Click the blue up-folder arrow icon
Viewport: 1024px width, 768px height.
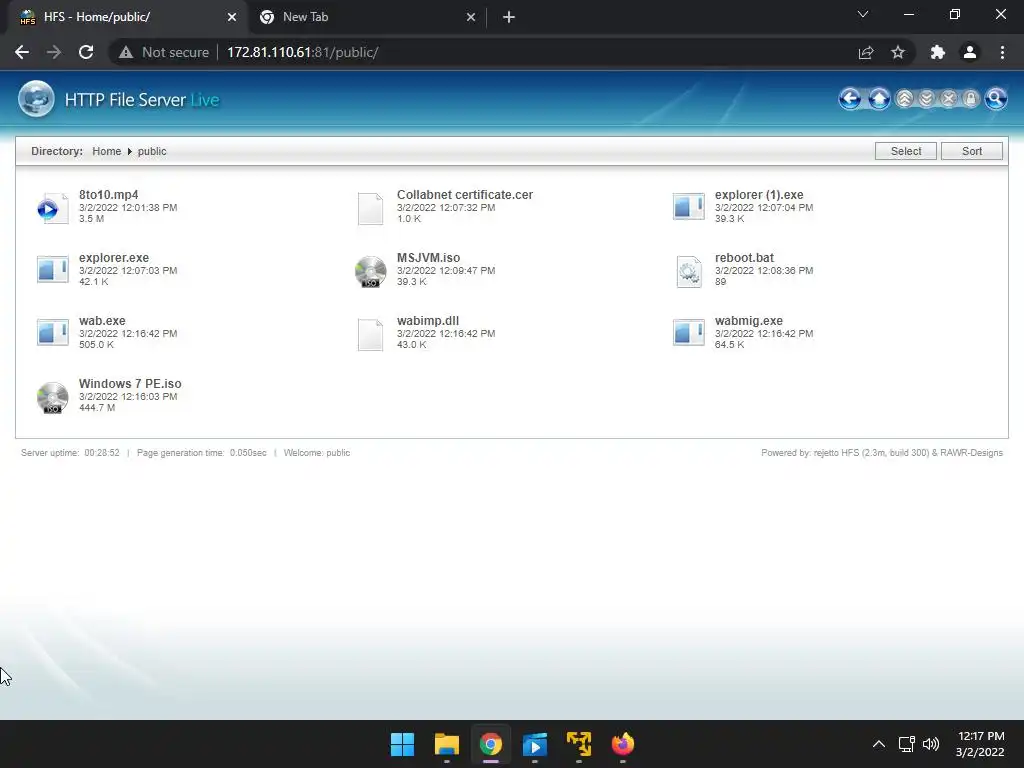(879, 99)
